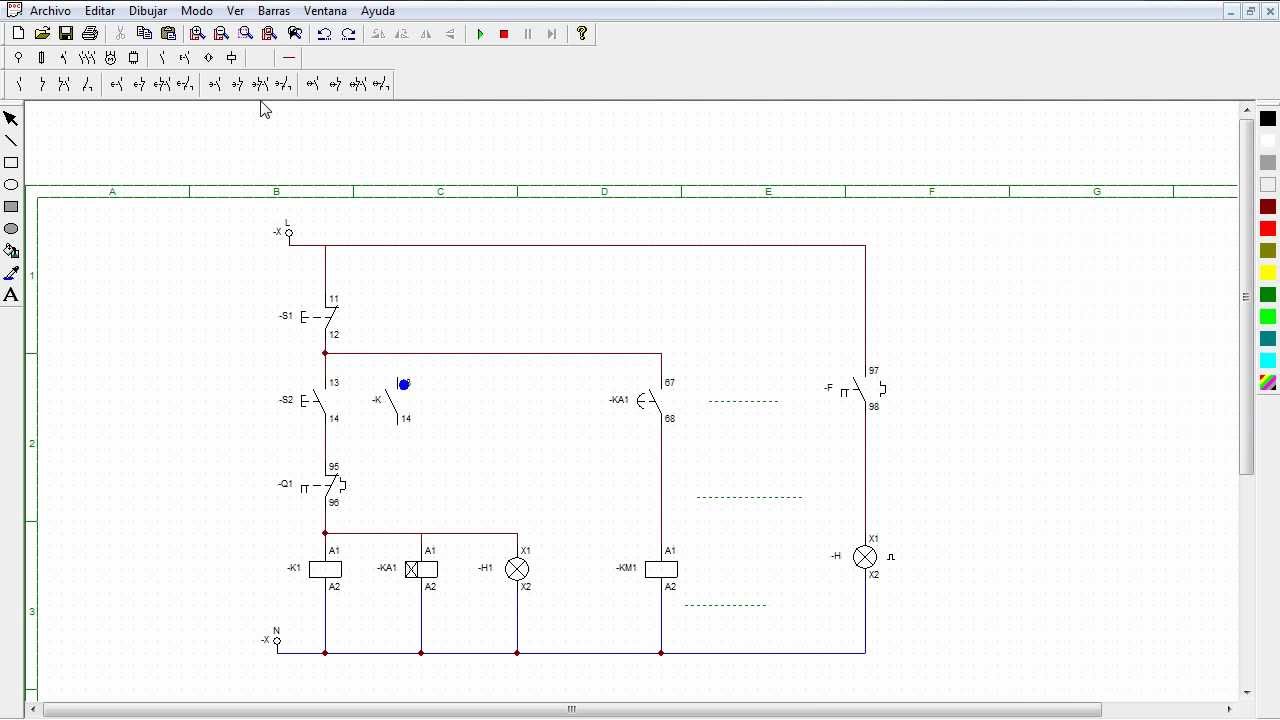This screenshot has width=1280, height=720.
Task: Click column header C on the sheet
Action: pos(440,192)
